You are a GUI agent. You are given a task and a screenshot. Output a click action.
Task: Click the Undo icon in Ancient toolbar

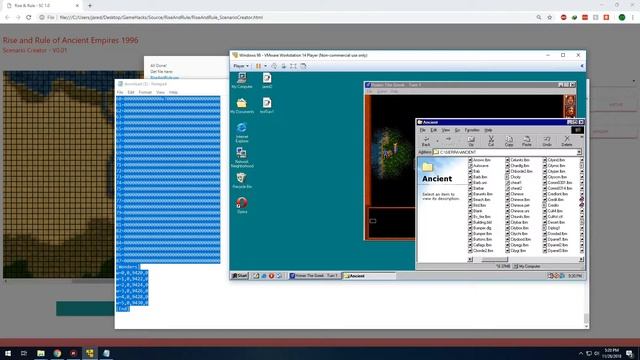click(547, 141)
